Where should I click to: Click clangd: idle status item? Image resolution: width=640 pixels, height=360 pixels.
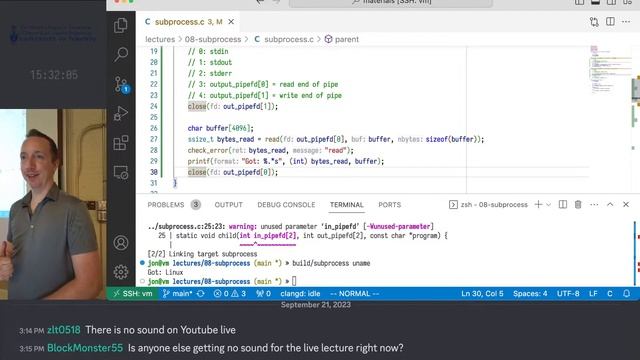coord(300,293)
